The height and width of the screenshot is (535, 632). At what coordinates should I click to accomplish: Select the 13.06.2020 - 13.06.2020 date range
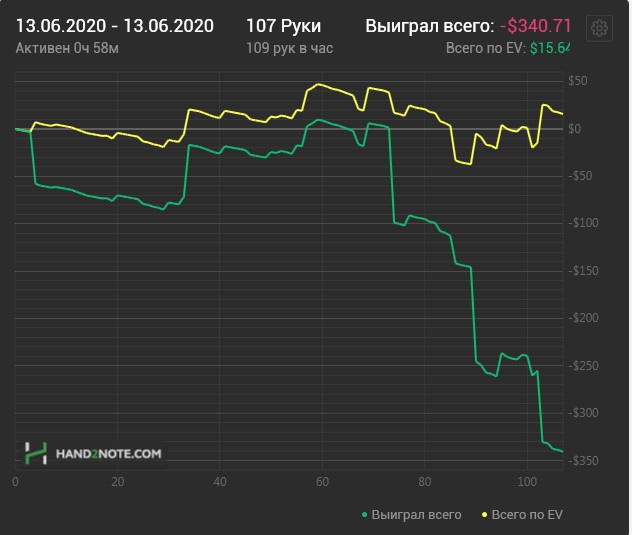(115, 26)
